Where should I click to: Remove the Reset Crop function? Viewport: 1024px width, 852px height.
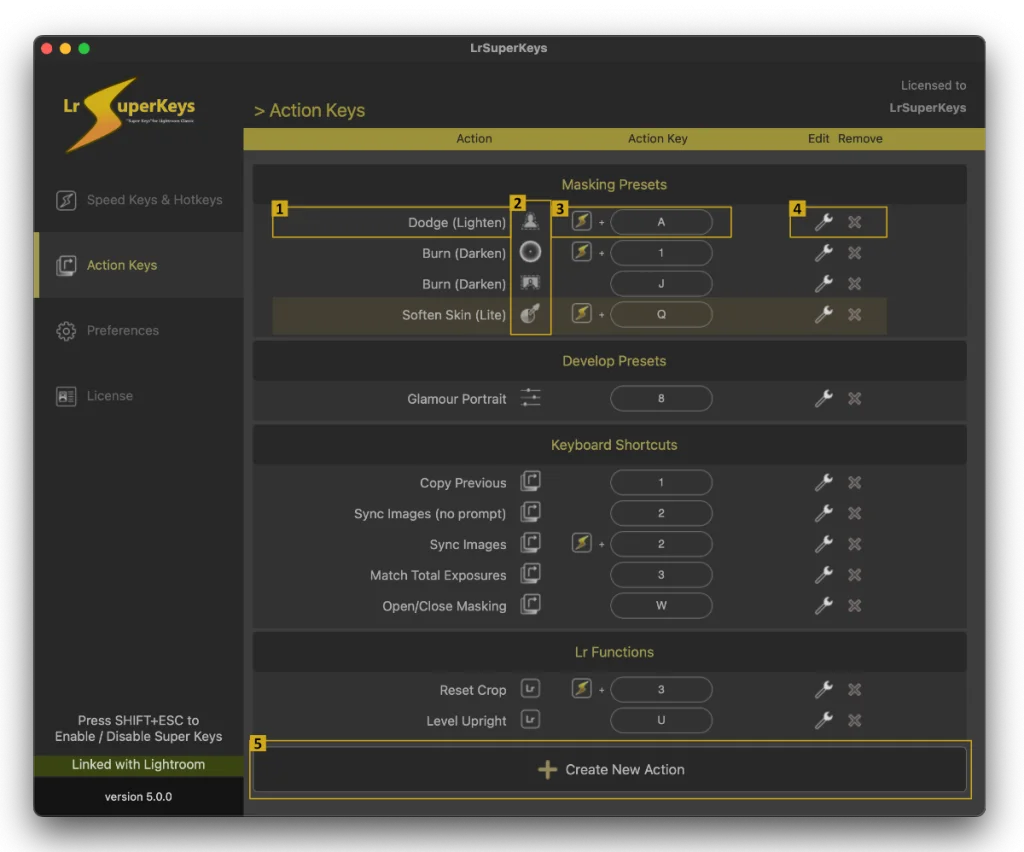pos(854,689)
